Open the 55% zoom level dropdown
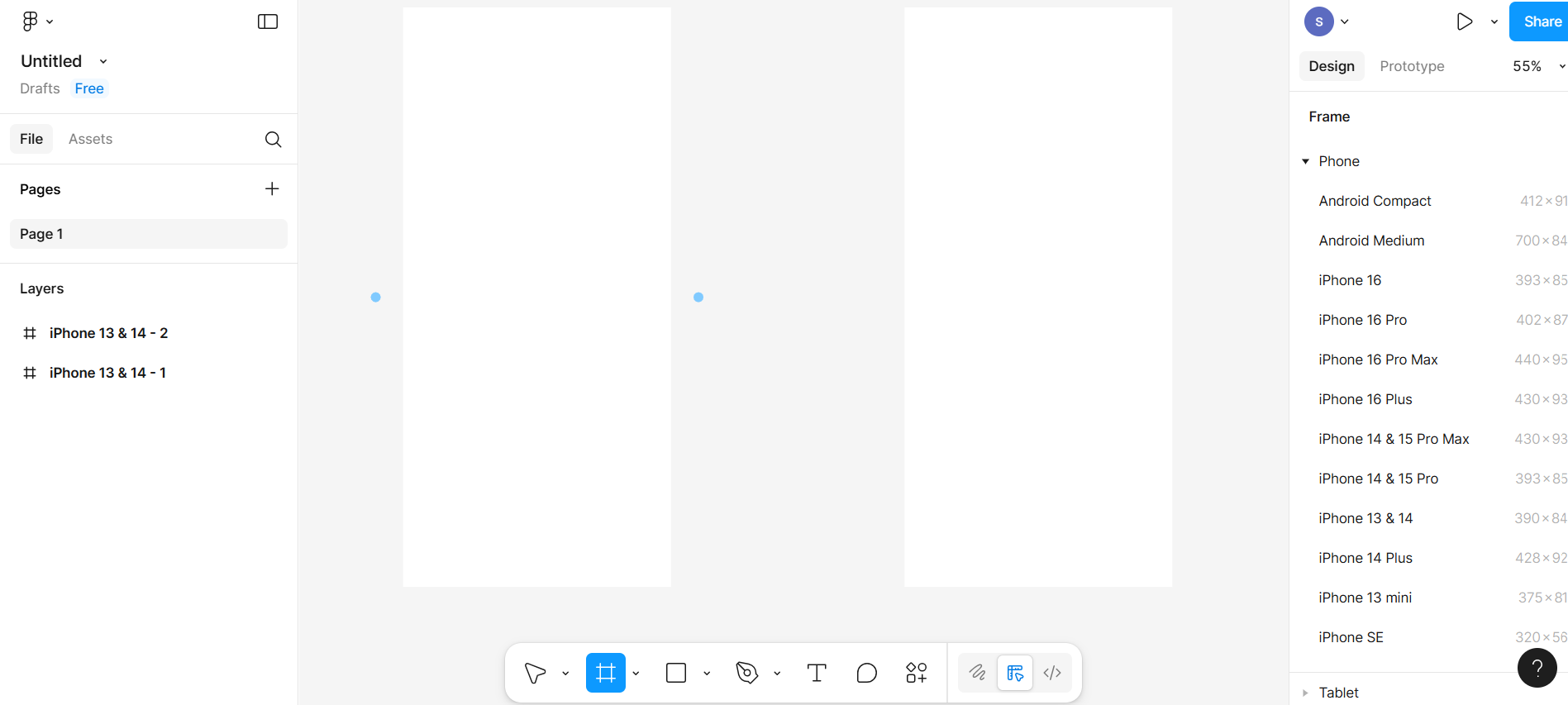This screenshot has width=1568, height=705. [x=1537, y=66]
